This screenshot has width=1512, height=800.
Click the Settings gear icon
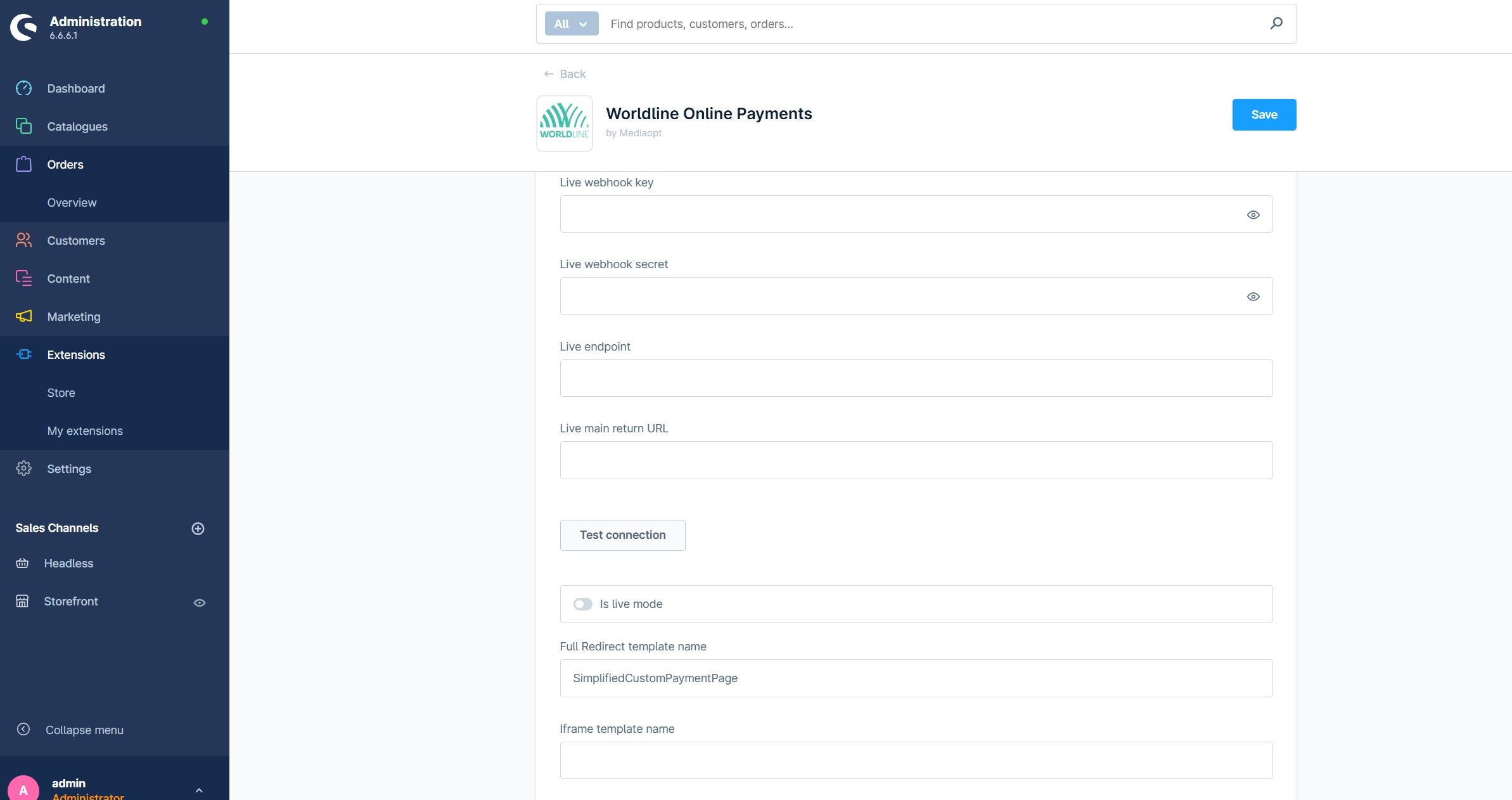point(23,468)
